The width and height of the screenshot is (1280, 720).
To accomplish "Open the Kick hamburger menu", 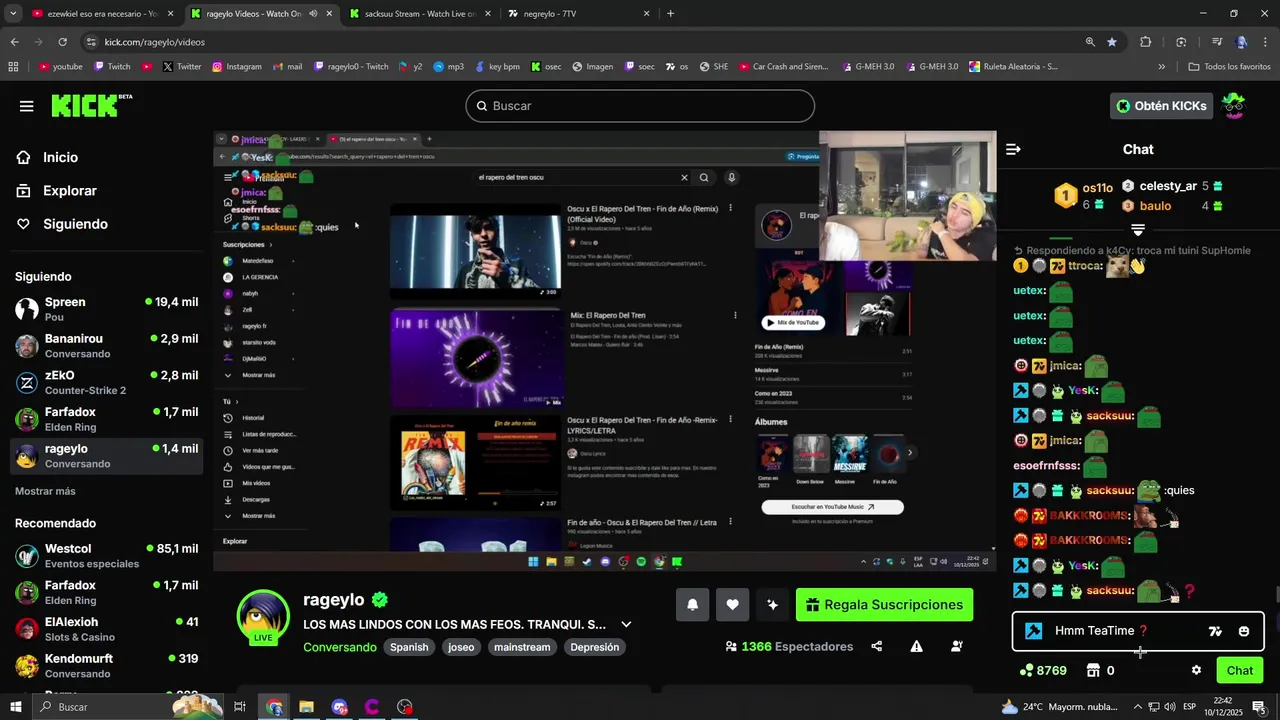I will 26,106.
